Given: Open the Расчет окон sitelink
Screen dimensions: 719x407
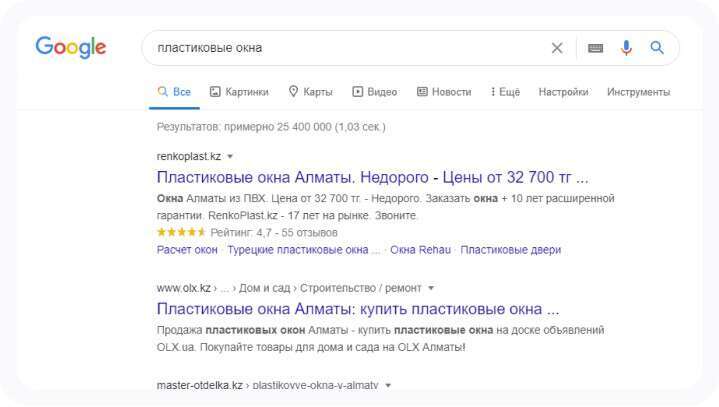Looking at the screenshot, I should 187,250.
